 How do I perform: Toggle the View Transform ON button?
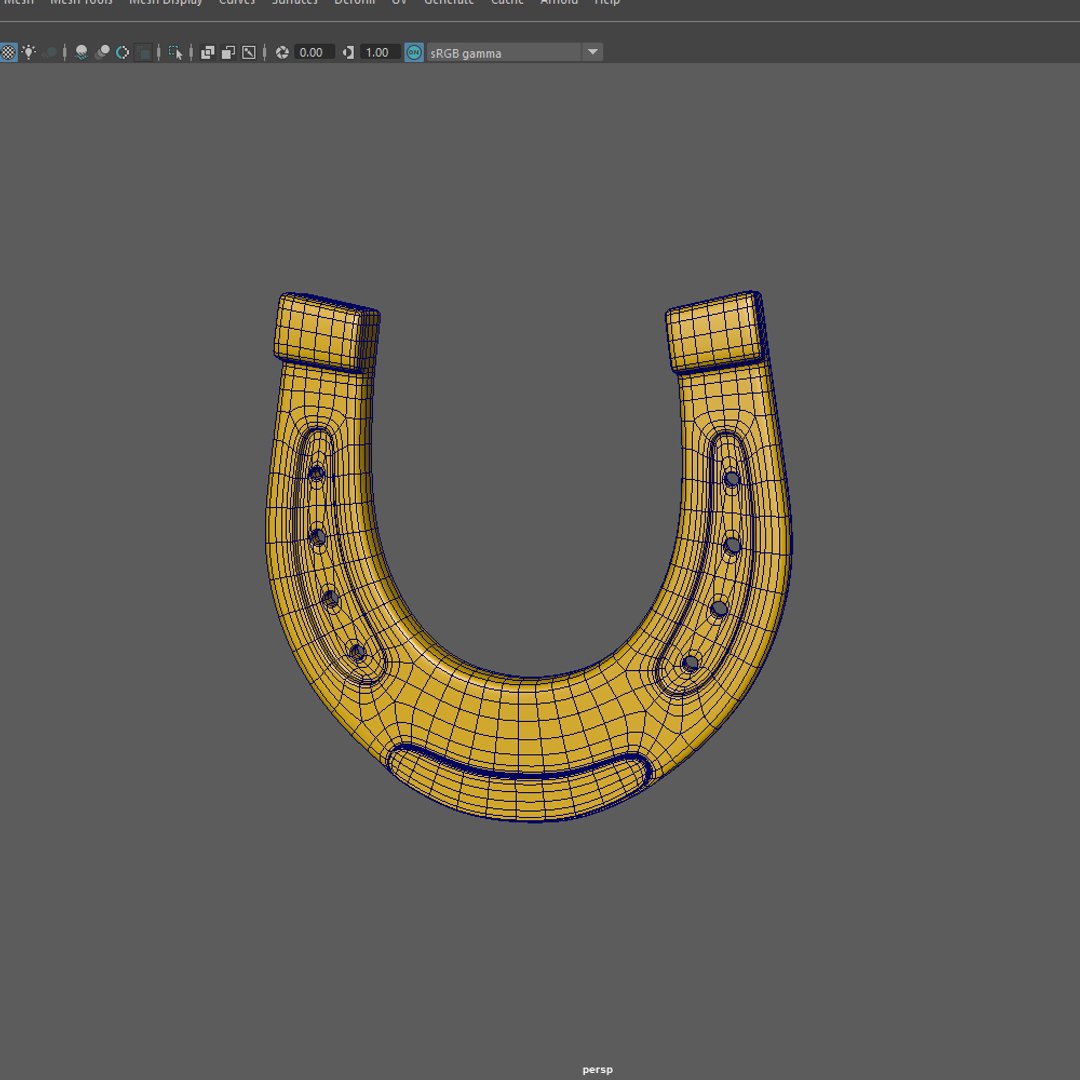coord(414,52)
